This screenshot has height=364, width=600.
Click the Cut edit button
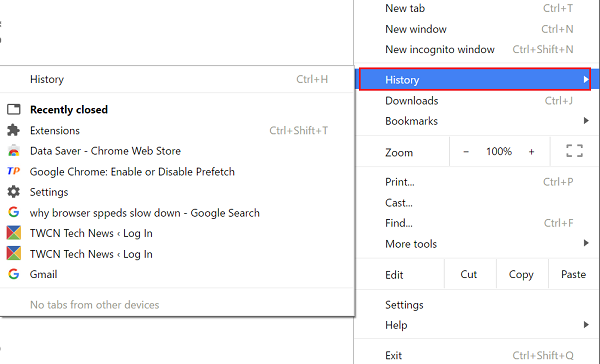(469, 274)
